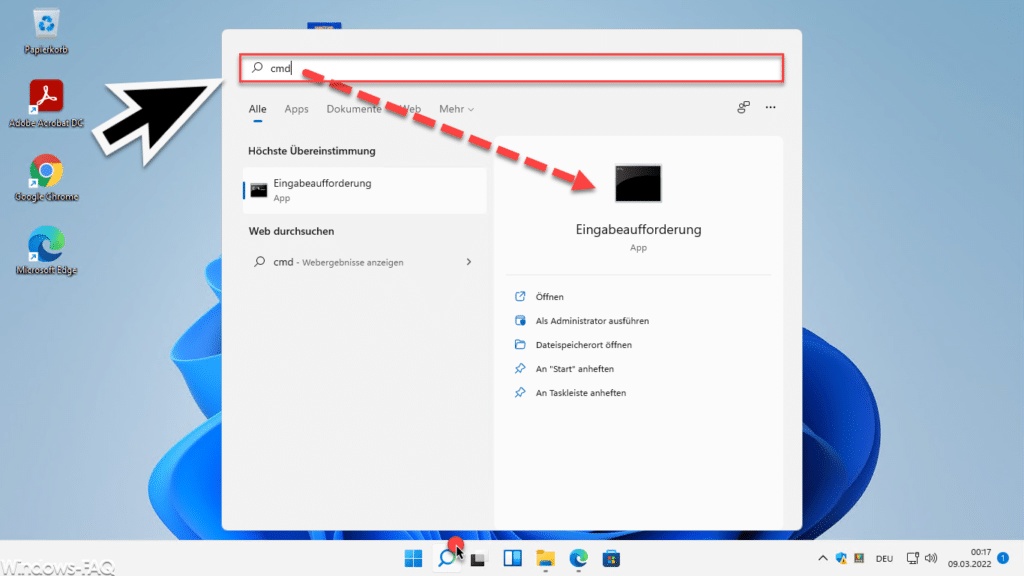
Task: Open the search account/organization icon
Action: (743, 107)
